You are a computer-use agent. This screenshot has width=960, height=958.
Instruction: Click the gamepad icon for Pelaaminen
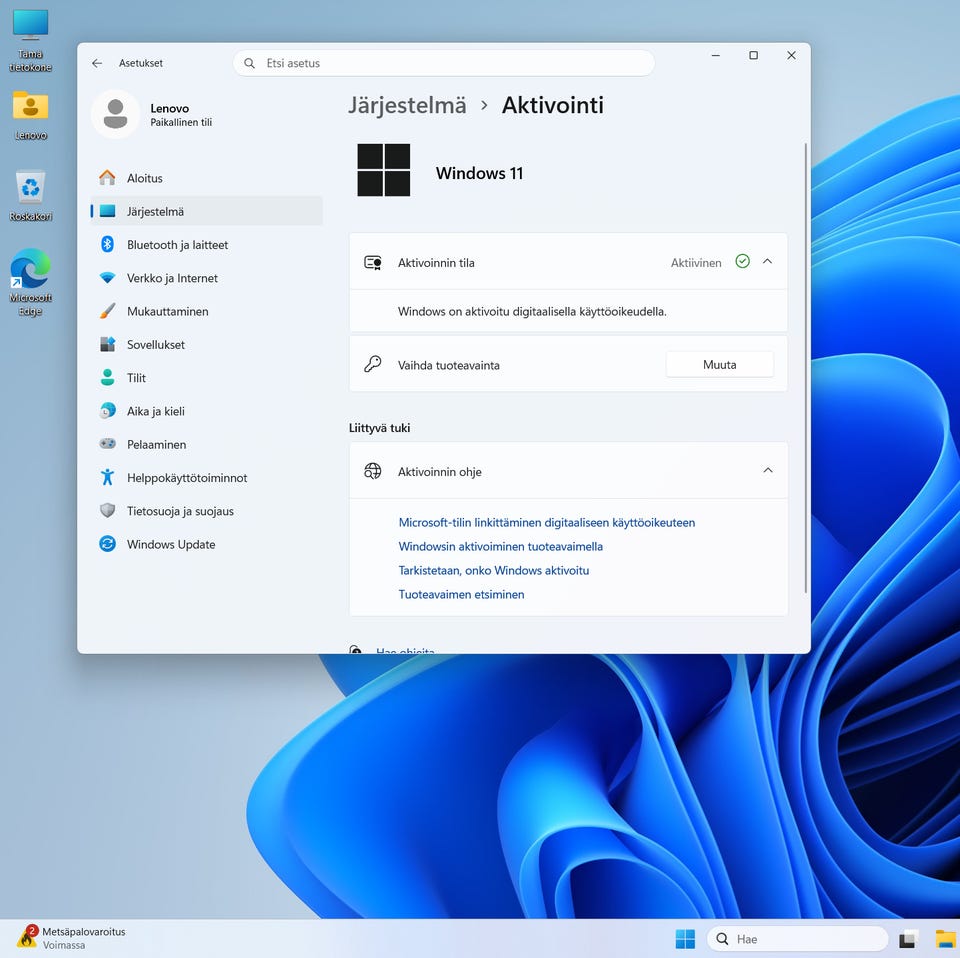[107, 444]
